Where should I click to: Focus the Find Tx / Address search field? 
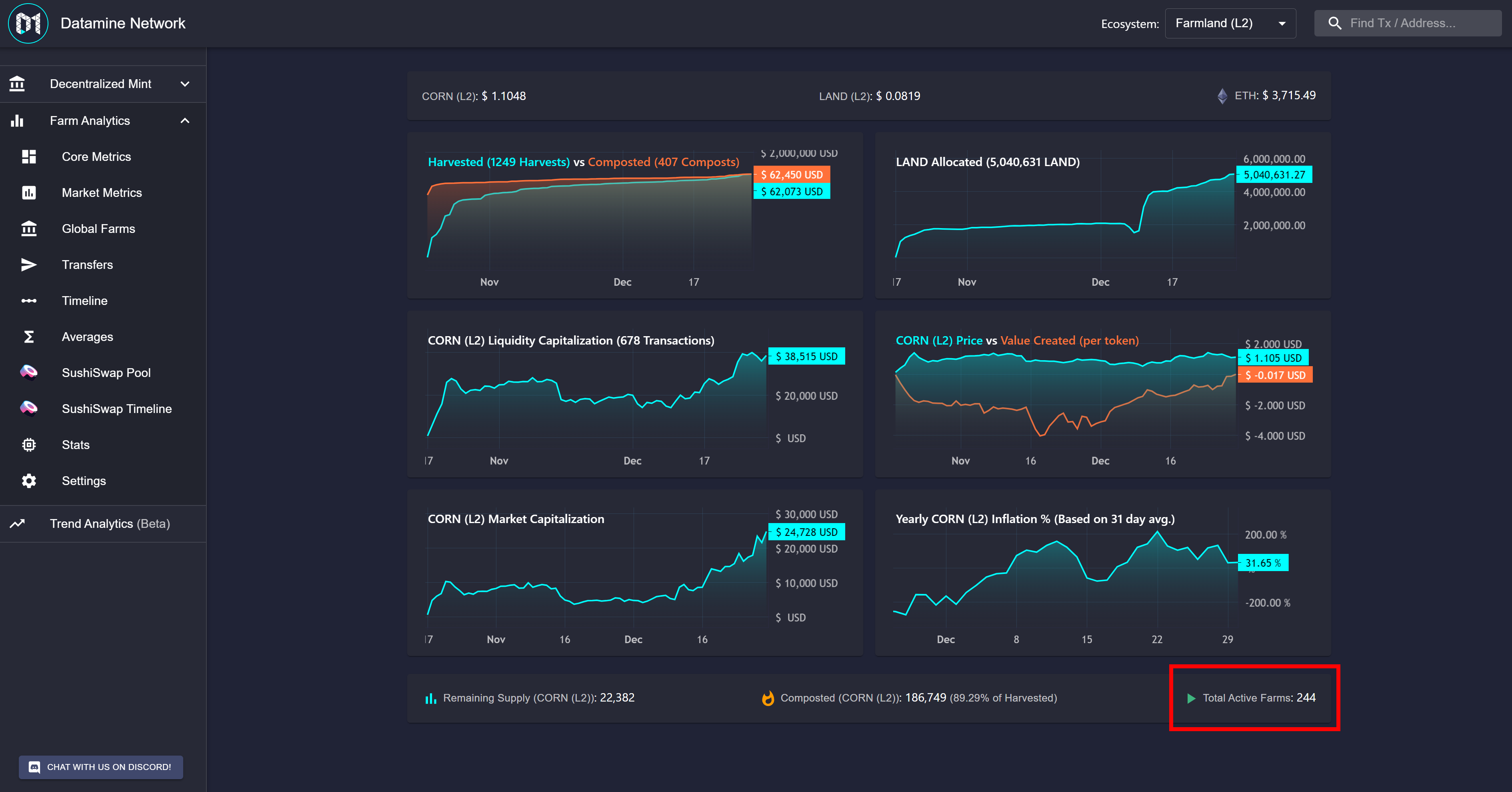(x=1408, y=24)
